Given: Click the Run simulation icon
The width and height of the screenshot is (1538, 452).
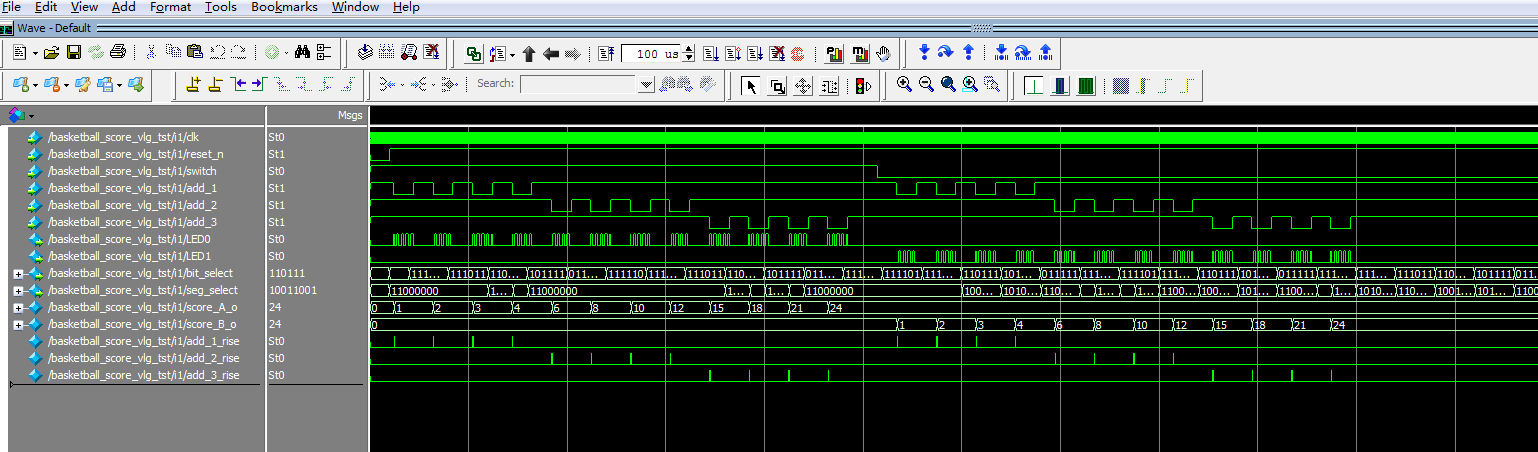Looking at the screenshot, I should 710,53.
